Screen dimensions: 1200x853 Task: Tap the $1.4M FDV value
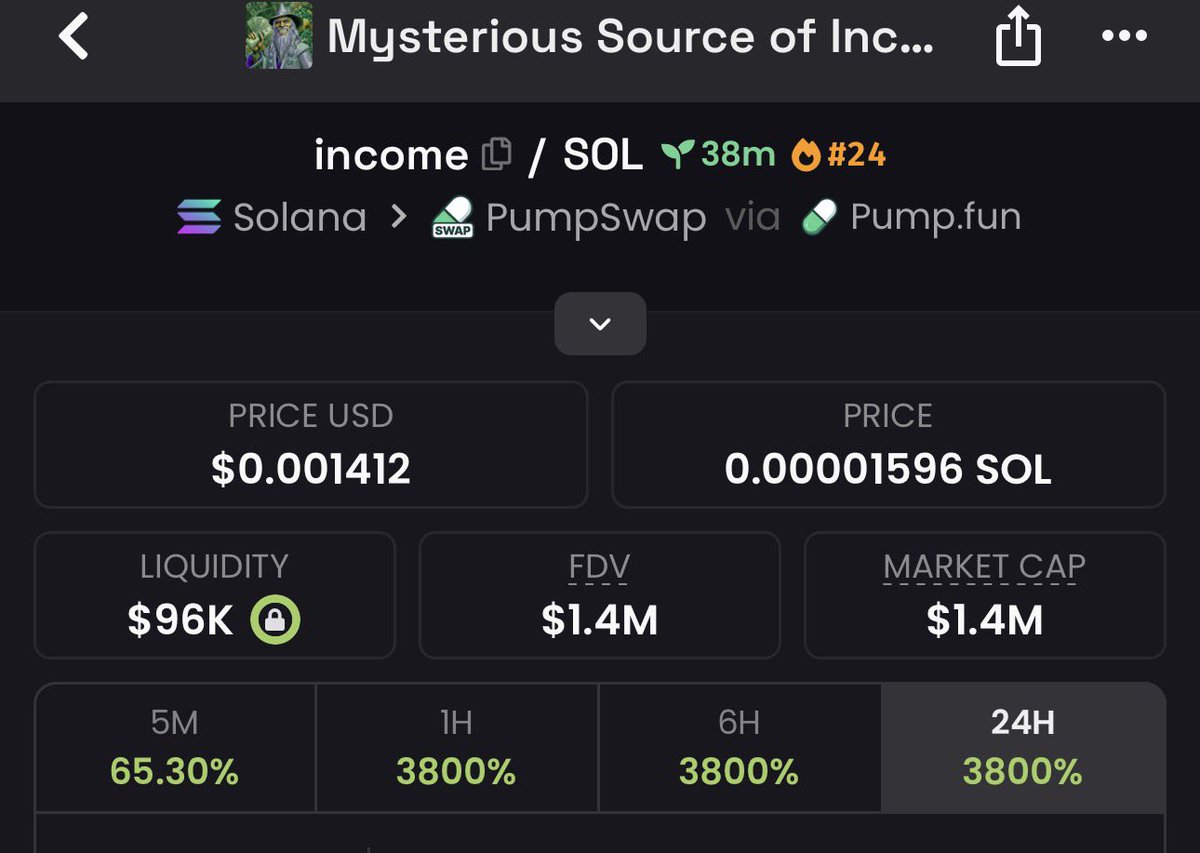599,621
